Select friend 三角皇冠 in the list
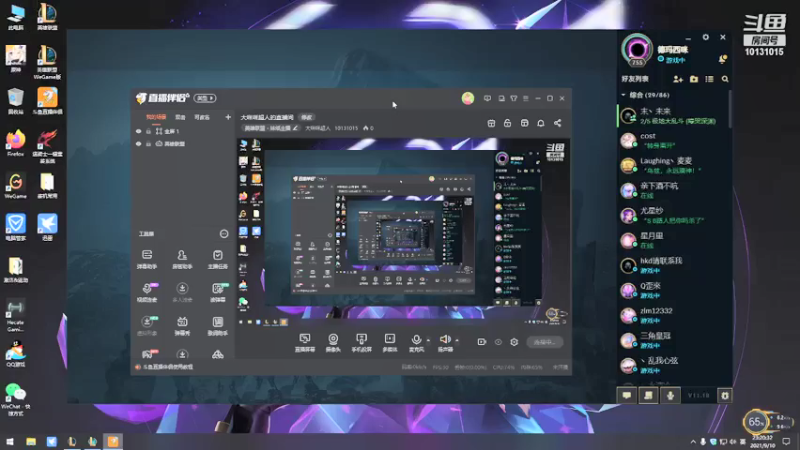Screen dimensions: 800x450 click(673, 340)
